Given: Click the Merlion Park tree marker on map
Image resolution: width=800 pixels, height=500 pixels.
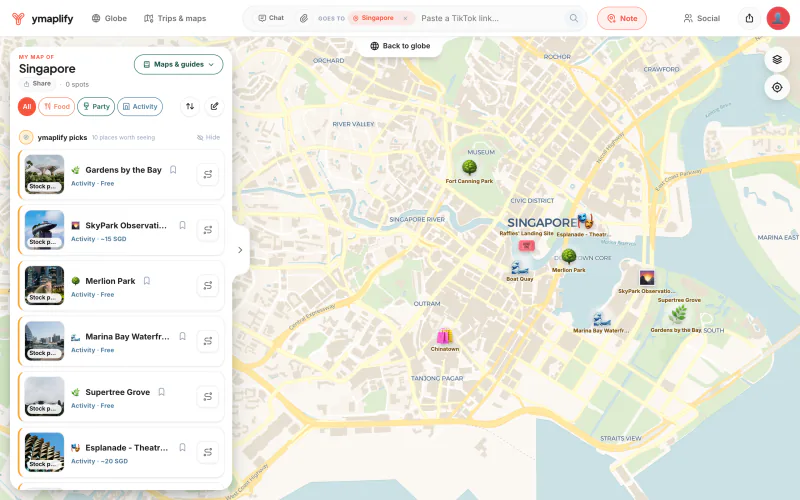Looking at the screenshot, I should click(569, 257).
